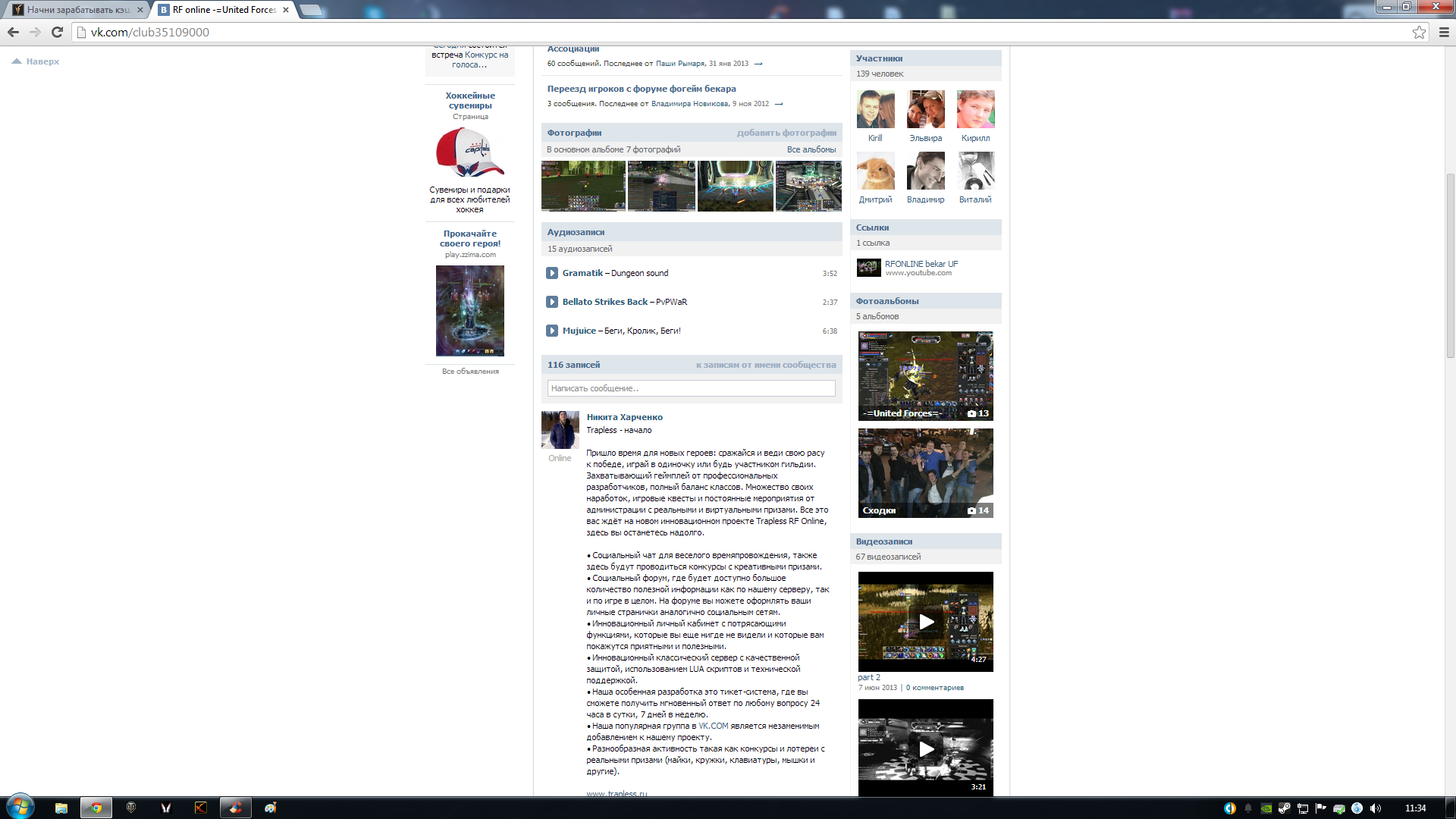Image resolution: width=1456 pixels, height=819 pixels.
Task: Open the third photo thumbnail in album
Action: pos(735,186)
